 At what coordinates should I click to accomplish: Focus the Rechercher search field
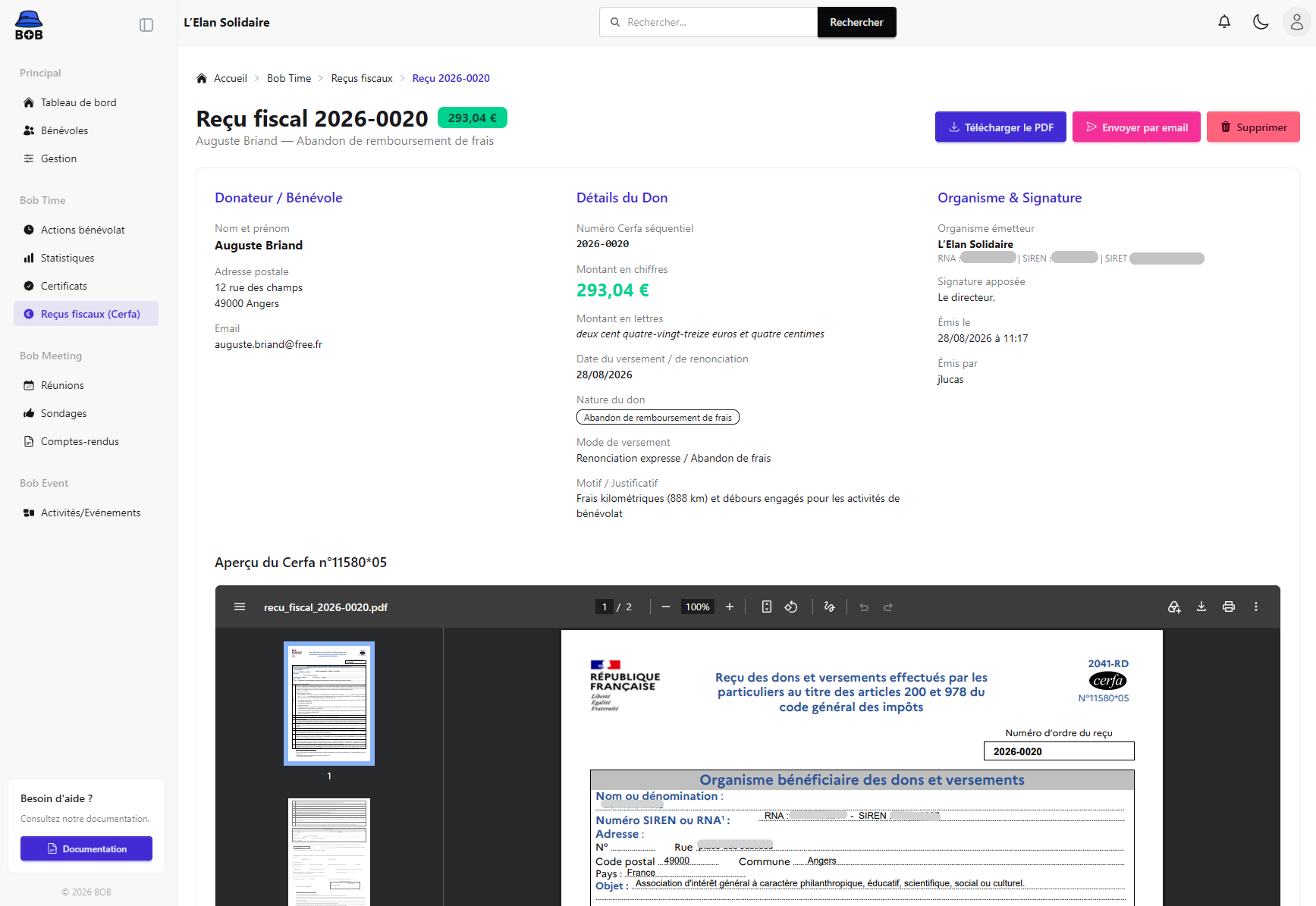(x=708, y=22)
